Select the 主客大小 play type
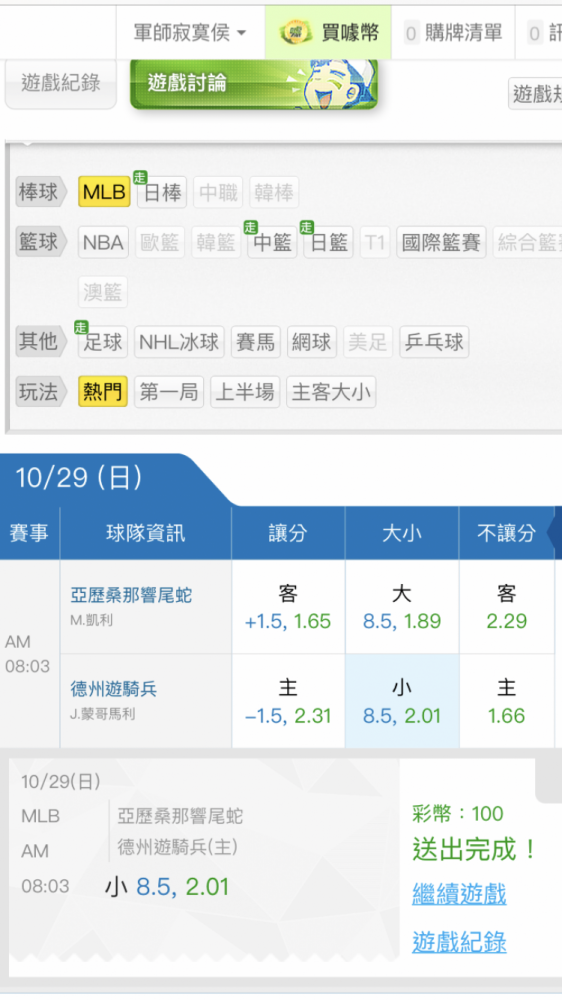 (330, 392)
